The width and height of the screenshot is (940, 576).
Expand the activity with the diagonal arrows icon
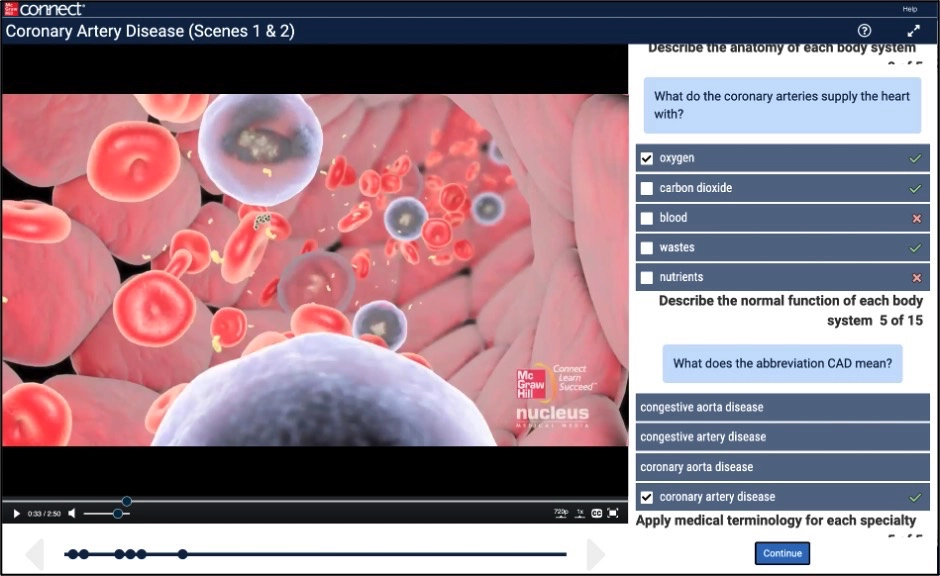[x=913, y=31]
